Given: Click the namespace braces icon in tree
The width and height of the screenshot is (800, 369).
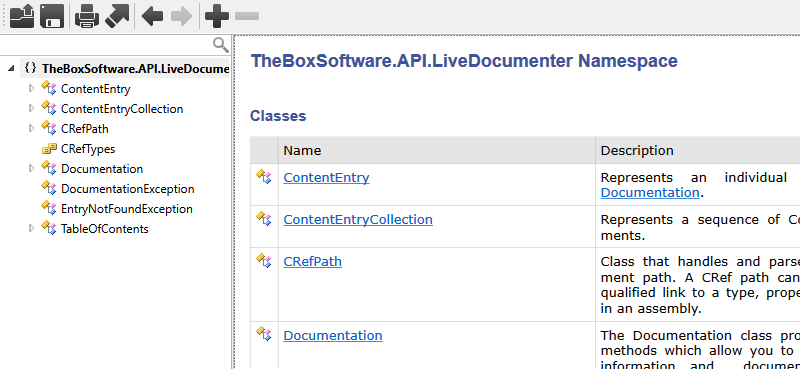Looking at the screenshot, I should tap(31, 68).
